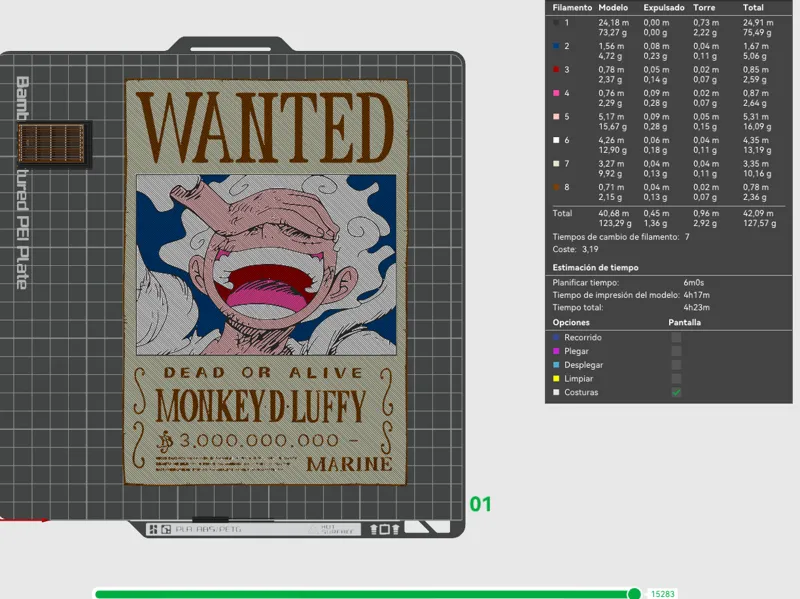Enable the Recorrido display checkbox
The height and width of the screenshot is (599, 800).
676,337
